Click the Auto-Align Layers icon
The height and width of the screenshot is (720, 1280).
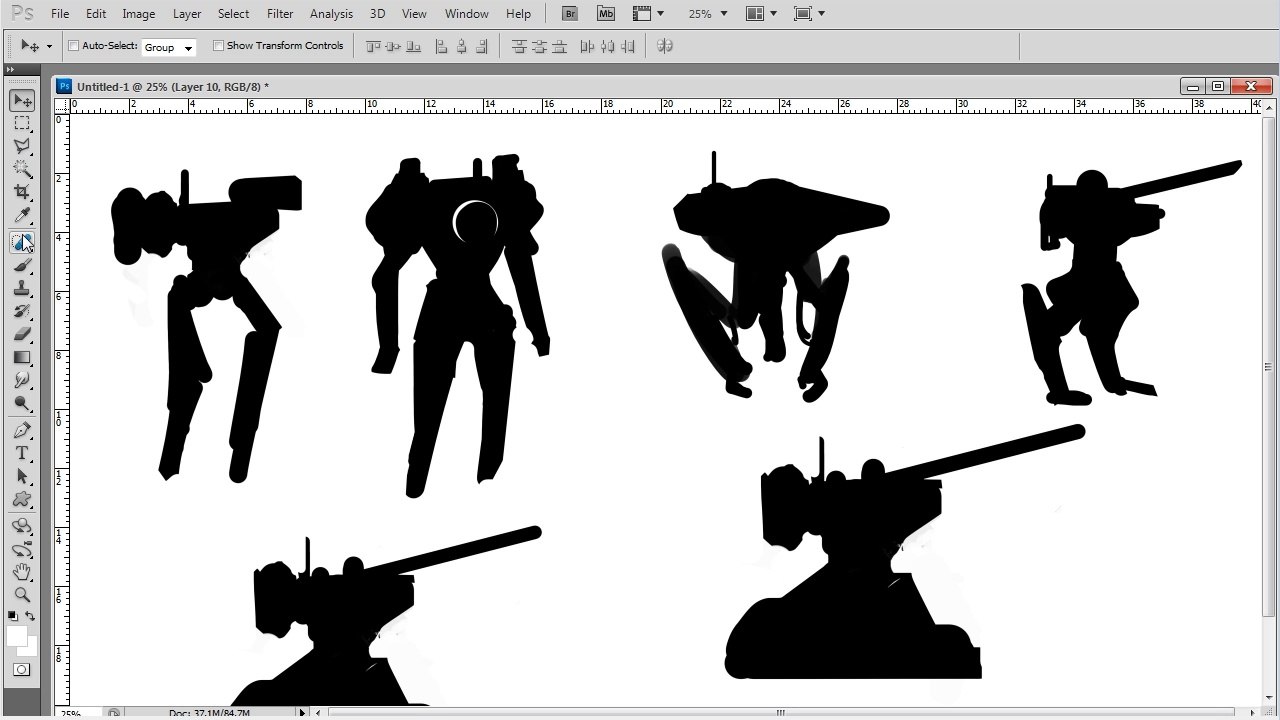click(665, 46)
